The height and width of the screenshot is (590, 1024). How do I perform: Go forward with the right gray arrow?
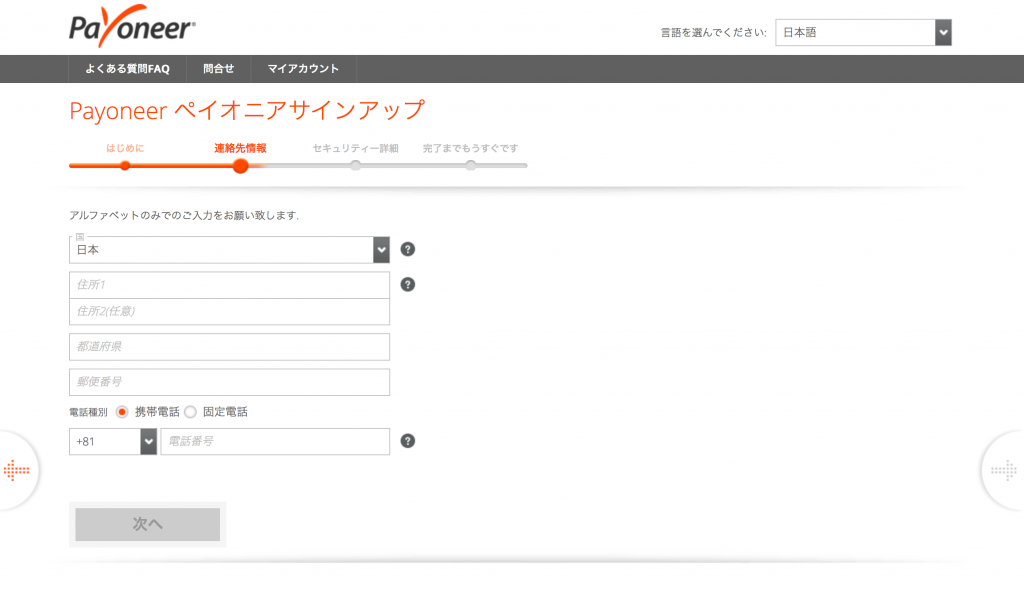[x=1004, y=470]
